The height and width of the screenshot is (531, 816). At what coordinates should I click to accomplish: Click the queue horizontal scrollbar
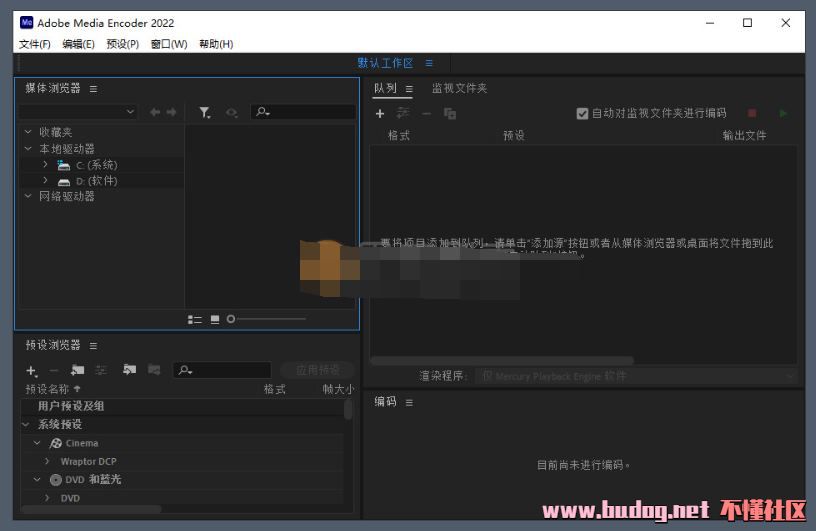click(502, 360)
